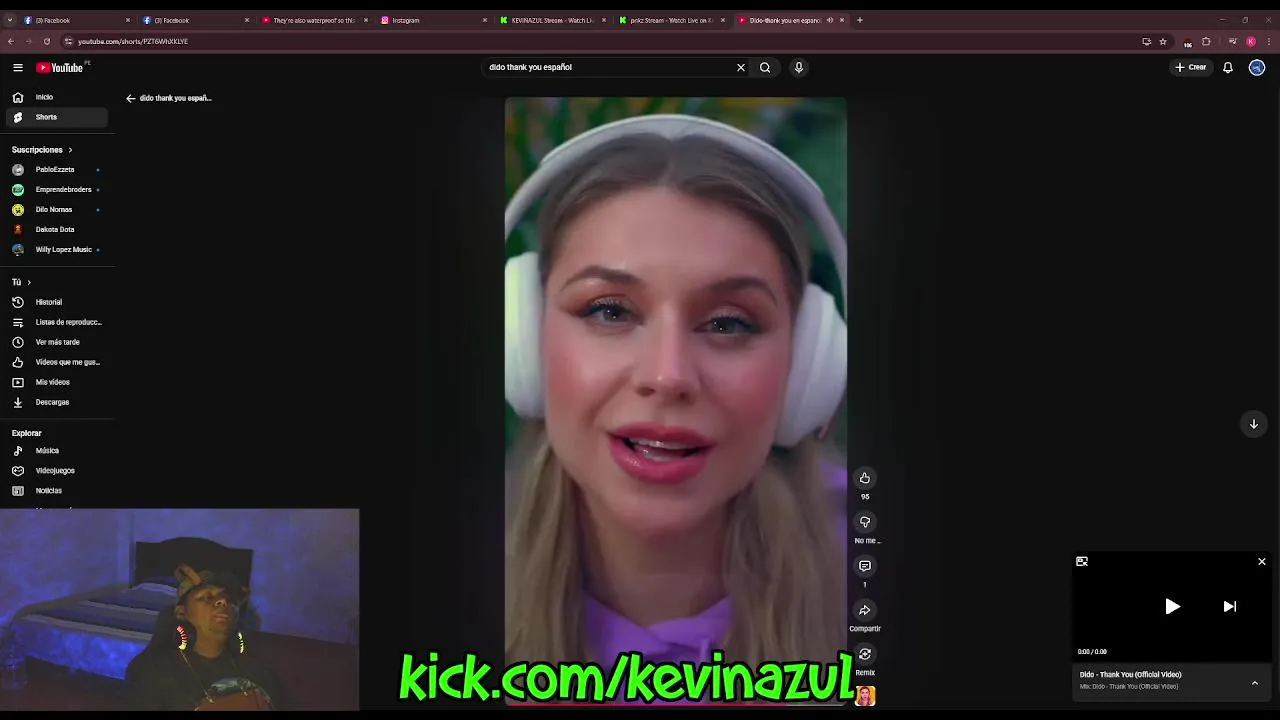The height and width of the screenshot is (720, 1280).
Task: Open Historial in sidebar
Action: (57, 302)
